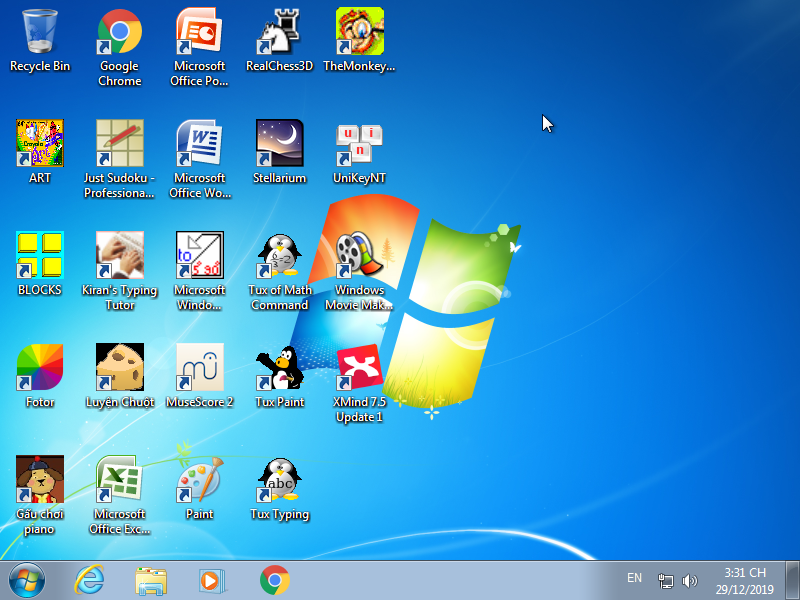Viewport: 800px width, 600px height.
Task: Launch Chrome from the taskbar
Action: click(274, 580)
